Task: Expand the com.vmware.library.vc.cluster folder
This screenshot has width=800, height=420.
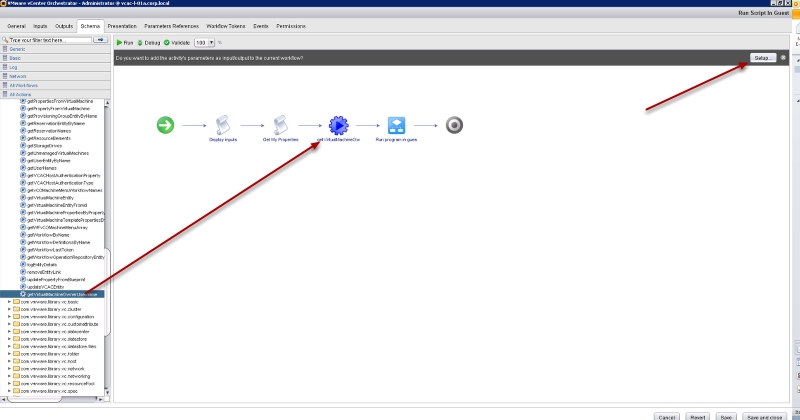Action: tap(10, 309)
